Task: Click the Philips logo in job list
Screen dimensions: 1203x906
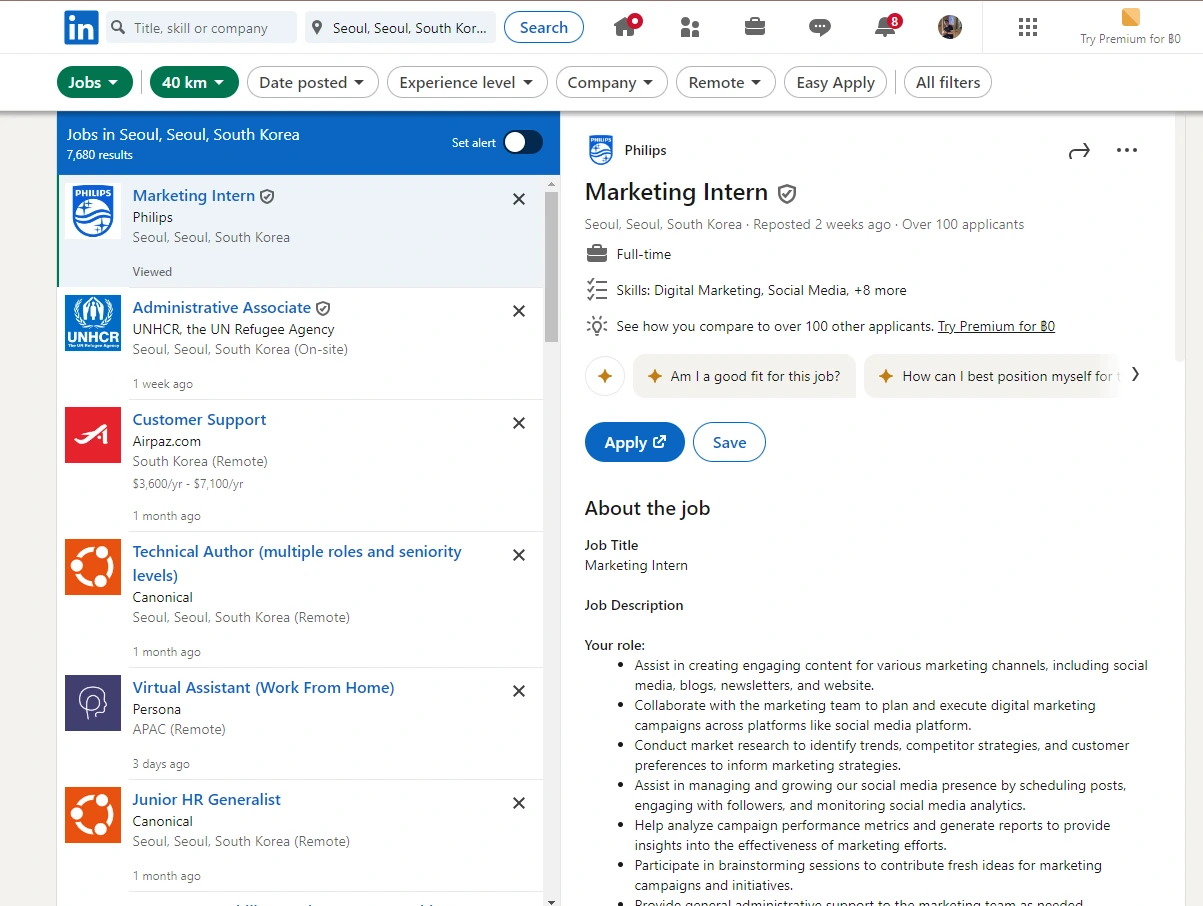Action: (x=93, y=211)
